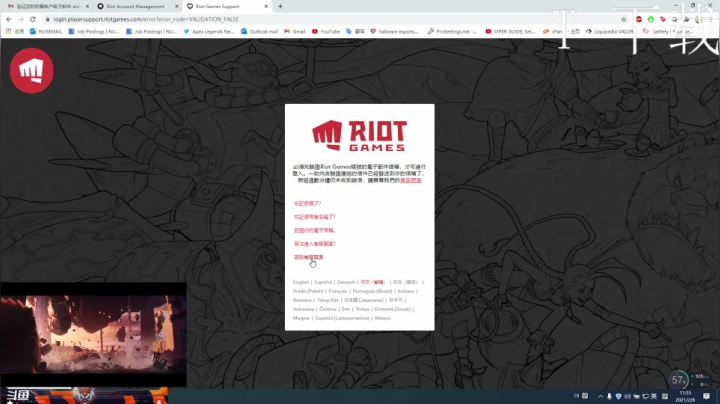The image size is (720, 404).
Task: Click the microphone tray icon
Action: (609, 396)
